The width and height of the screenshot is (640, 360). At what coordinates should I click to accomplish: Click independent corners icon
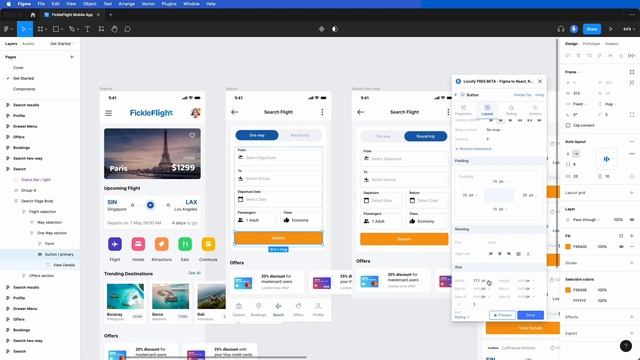point(632,115)
